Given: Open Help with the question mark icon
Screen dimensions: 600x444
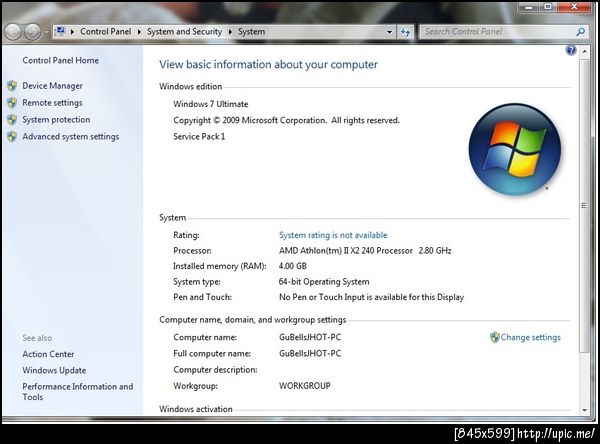Looking at the screenshot, I should click(571, 50).
